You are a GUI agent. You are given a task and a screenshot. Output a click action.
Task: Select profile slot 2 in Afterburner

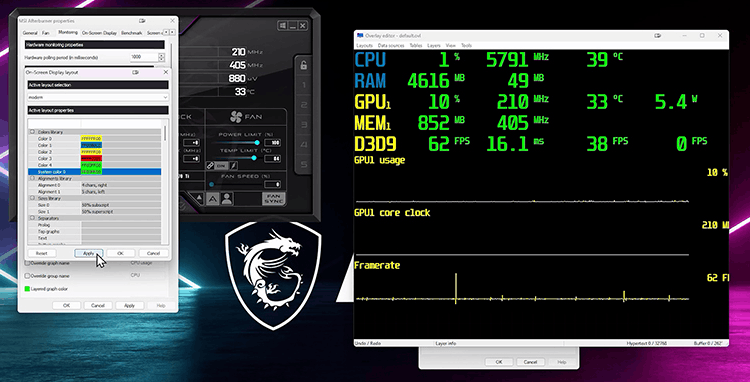point(304,106)
